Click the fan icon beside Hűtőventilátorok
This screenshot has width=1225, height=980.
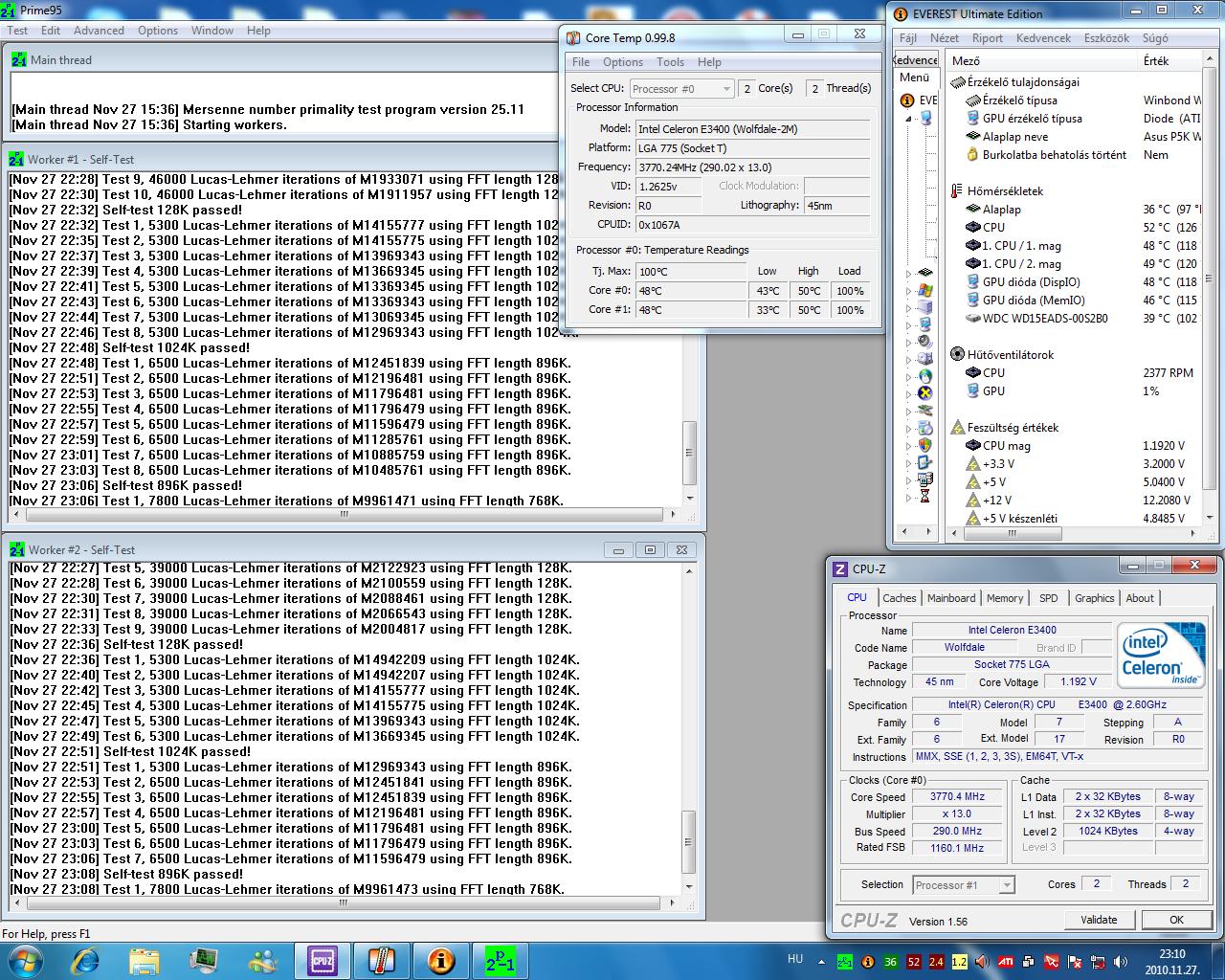click(957, 354)
